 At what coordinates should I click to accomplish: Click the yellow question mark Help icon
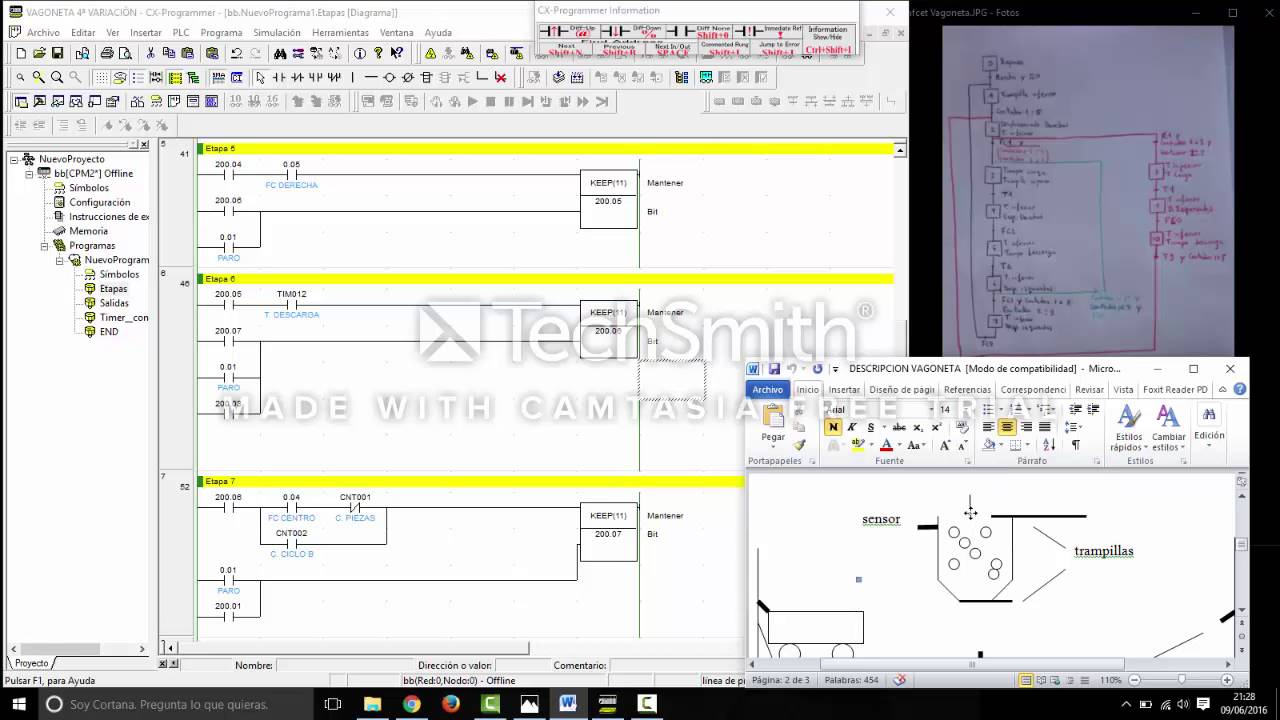click(x=378, y=53)
